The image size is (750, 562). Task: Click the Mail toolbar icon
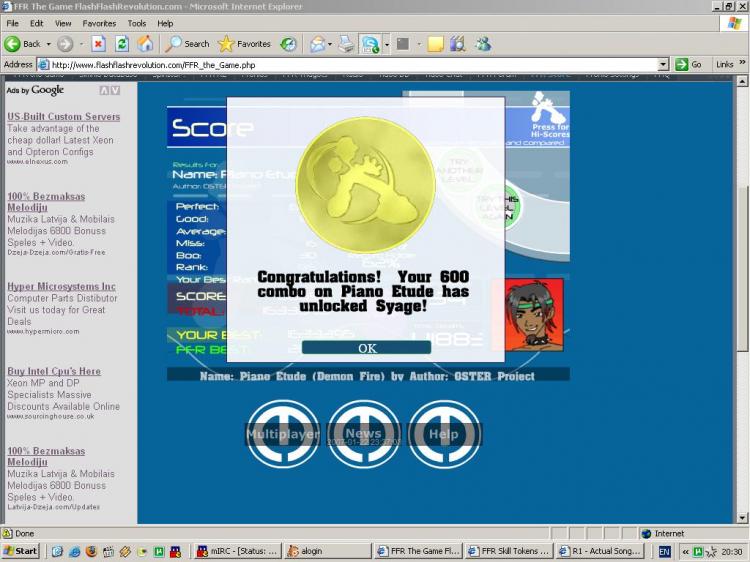click(x=318, y=44)
